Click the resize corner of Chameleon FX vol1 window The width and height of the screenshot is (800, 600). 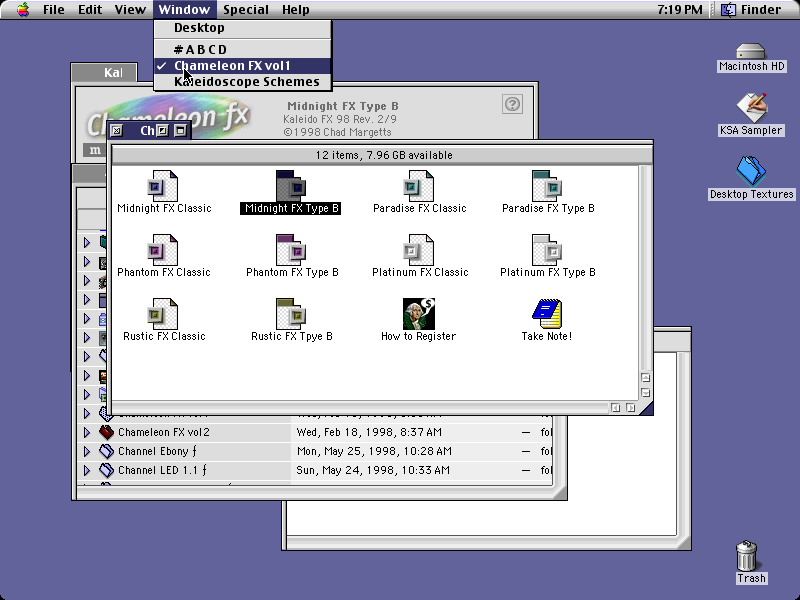(645, 408)
